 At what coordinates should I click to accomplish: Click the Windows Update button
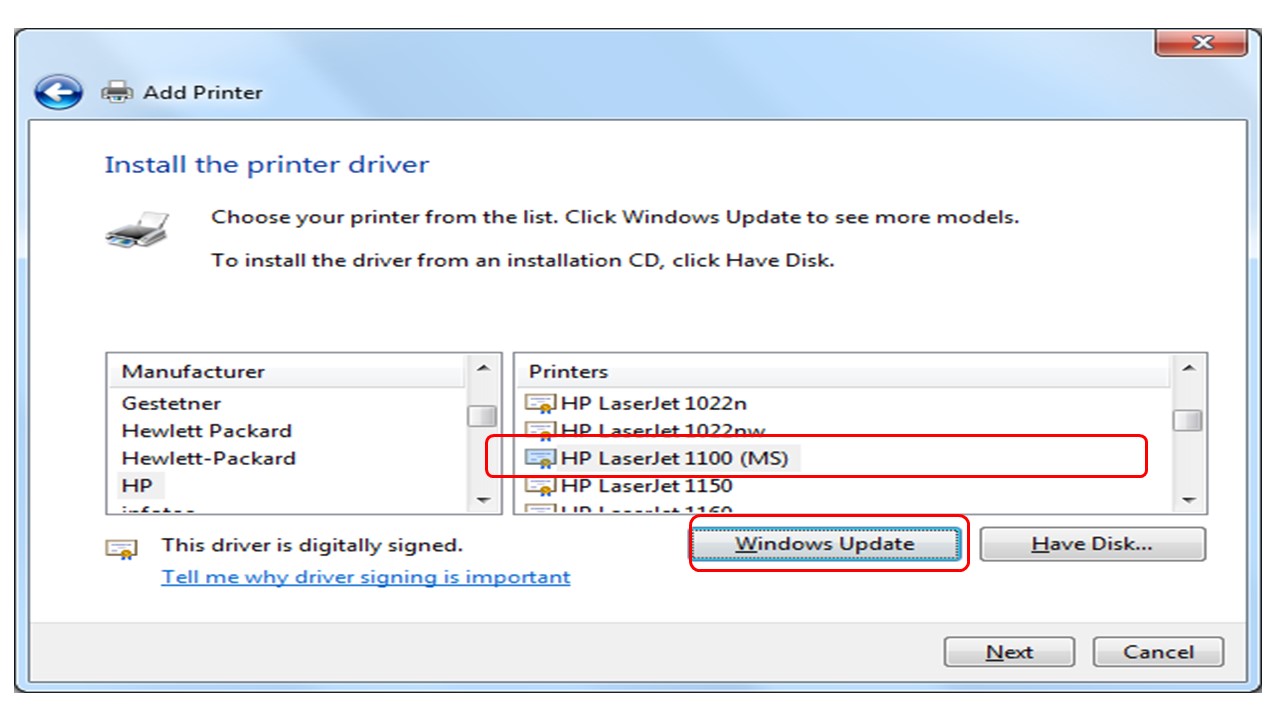(825, 544)
